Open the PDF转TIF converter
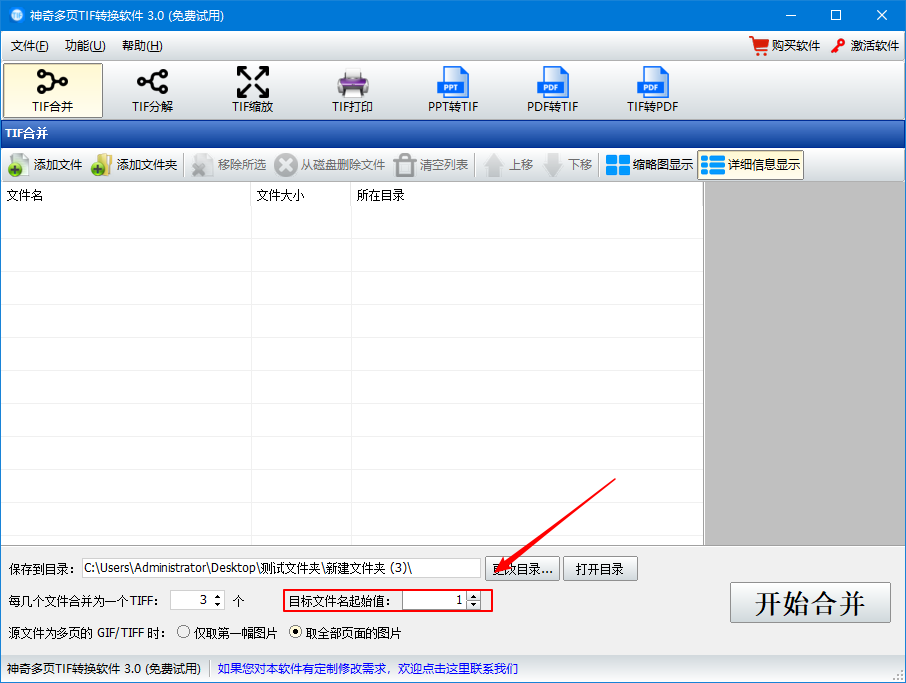Viewport: 906px width, 683px height. pos(552,91)
